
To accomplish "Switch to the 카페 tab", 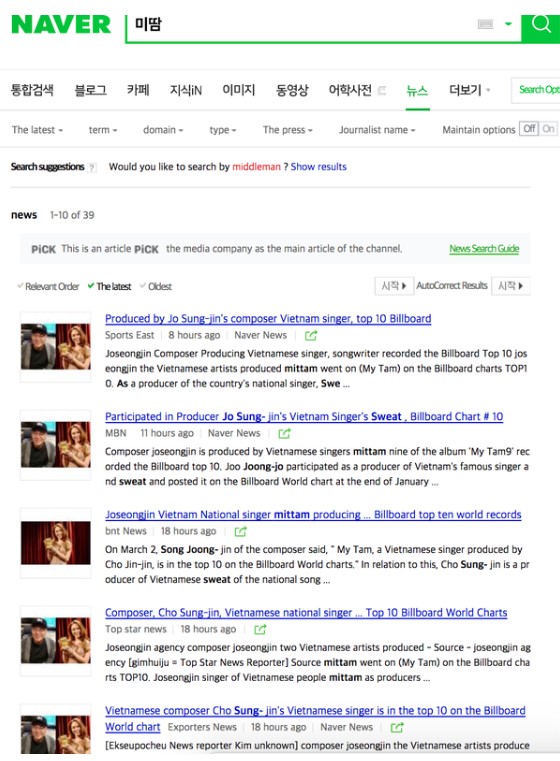I will pos(138,90).
